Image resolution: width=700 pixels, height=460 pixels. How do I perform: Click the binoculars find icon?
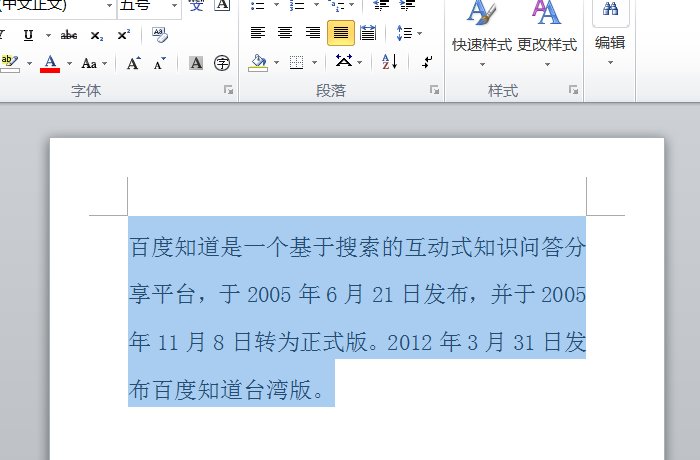610,9
